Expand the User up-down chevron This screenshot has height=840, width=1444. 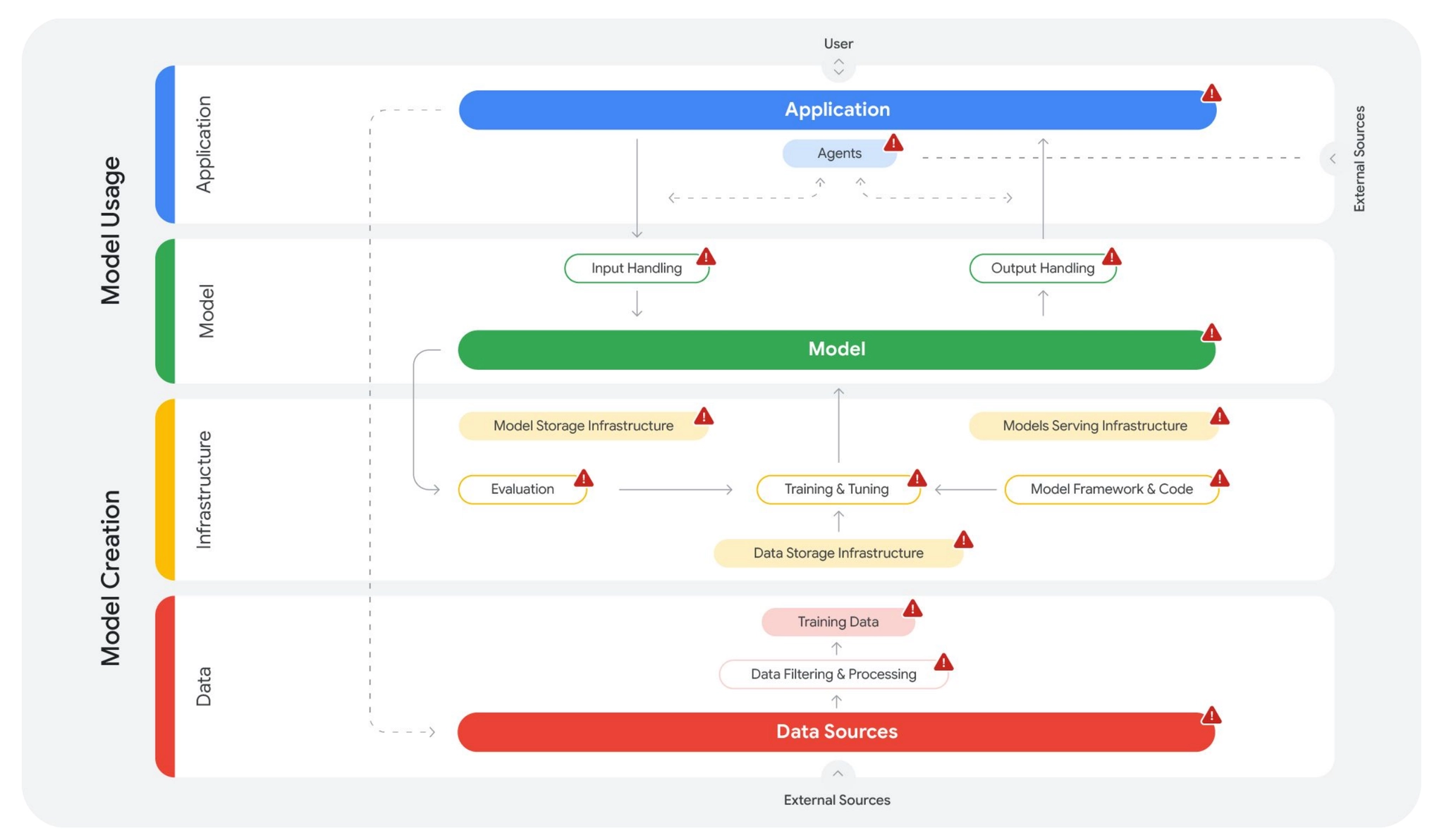click(x=838, y=67)
